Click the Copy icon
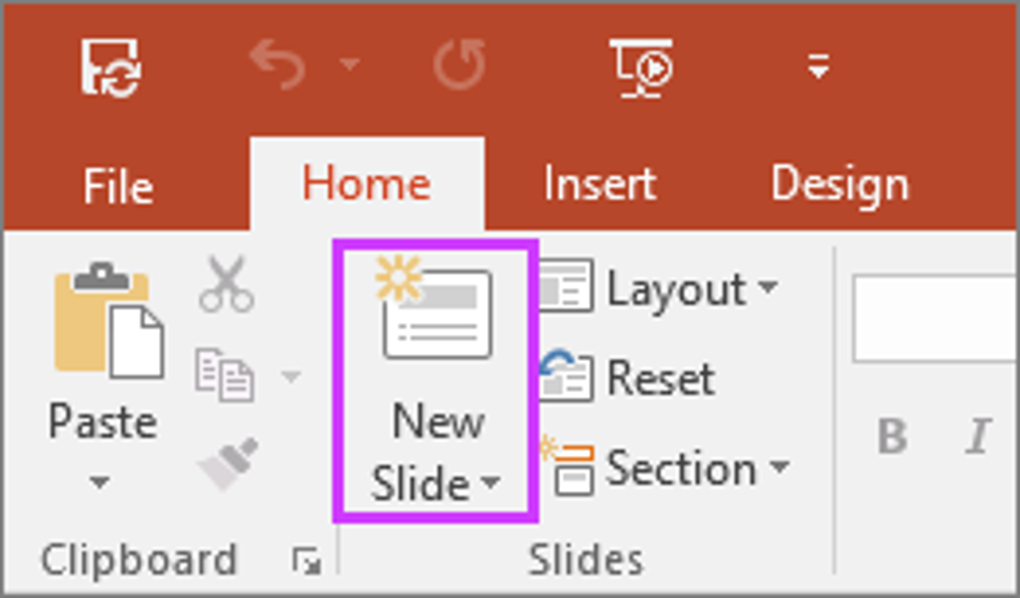1020x598 pixels. [x=225, y=375]
